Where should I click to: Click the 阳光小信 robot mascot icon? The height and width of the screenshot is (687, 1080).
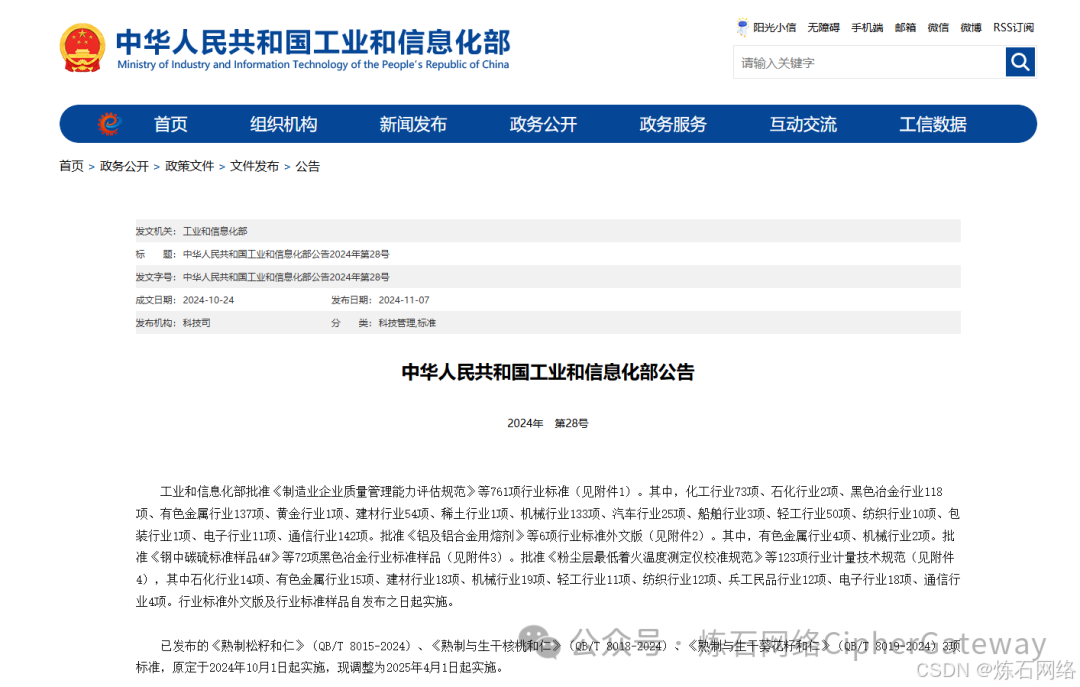[742, 28]
